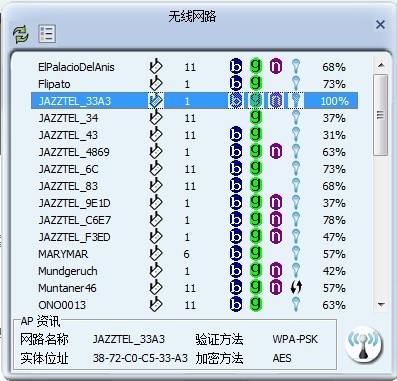This screenshot has width=397, height=381.
Task: Click the wireless radio antenna button
Action: [363, 345]
